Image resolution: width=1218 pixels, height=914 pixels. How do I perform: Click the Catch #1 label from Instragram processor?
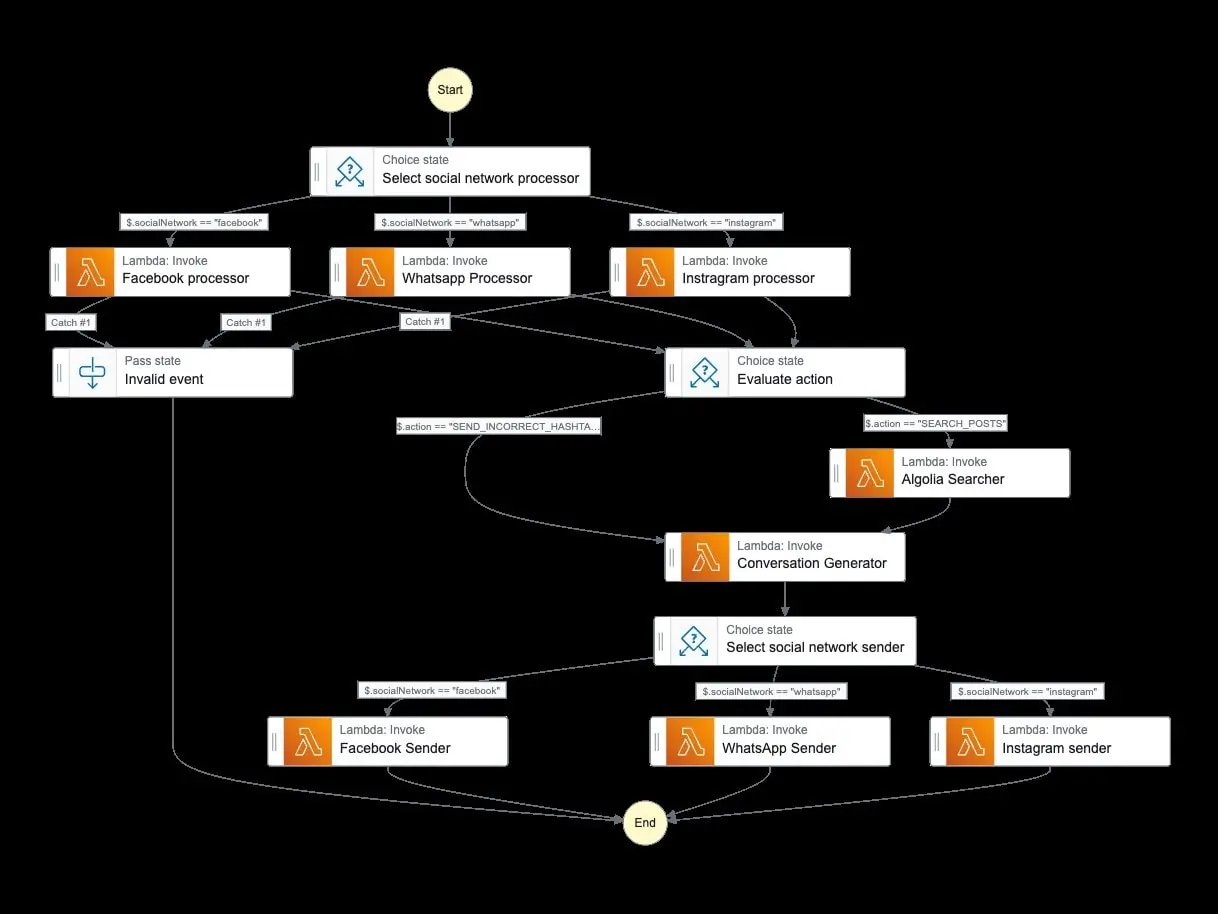[x=425, y=321]
